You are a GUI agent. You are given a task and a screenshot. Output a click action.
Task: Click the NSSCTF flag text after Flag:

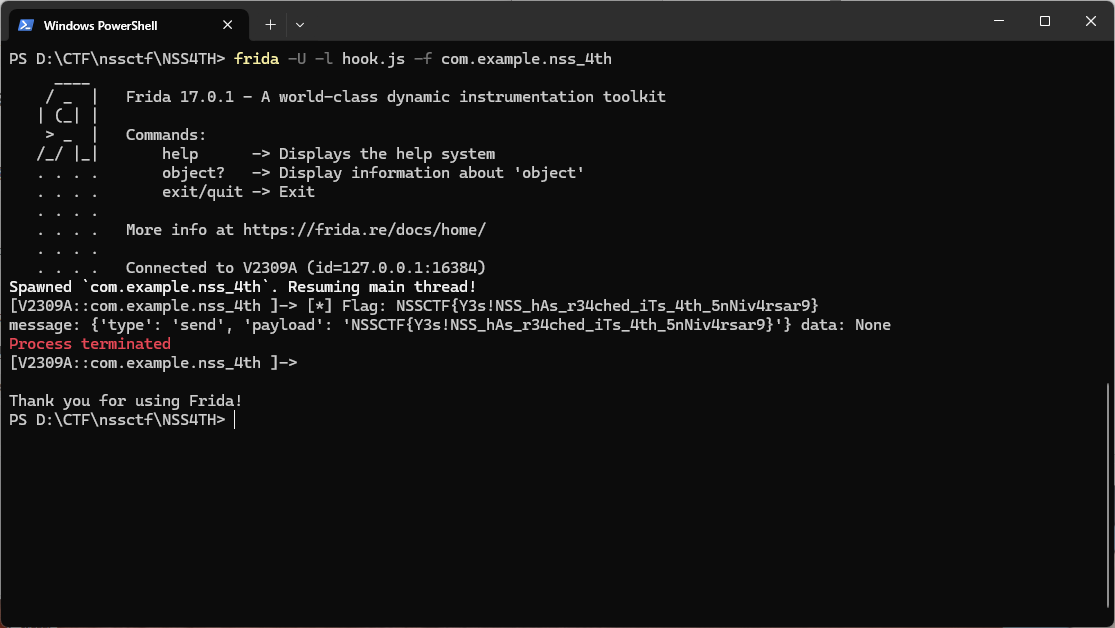pyautogui.click(x=607, y=306)
